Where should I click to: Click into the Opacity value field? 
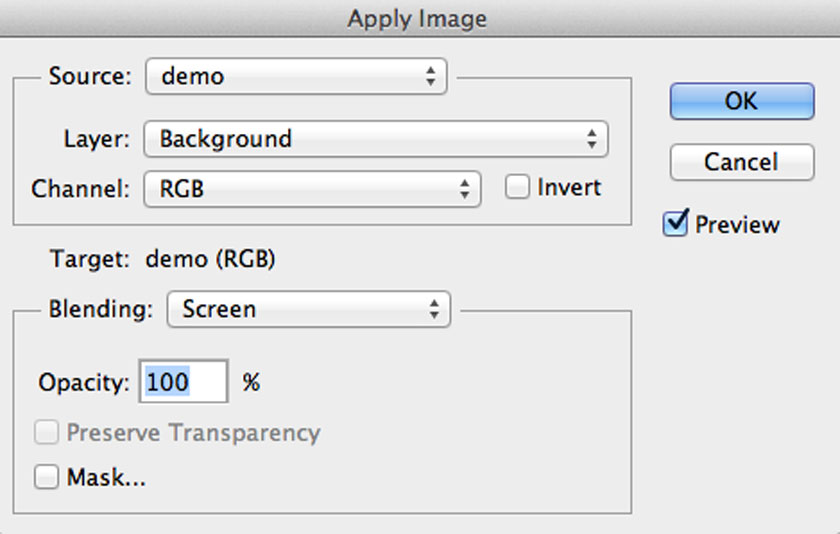pos(183,382)
